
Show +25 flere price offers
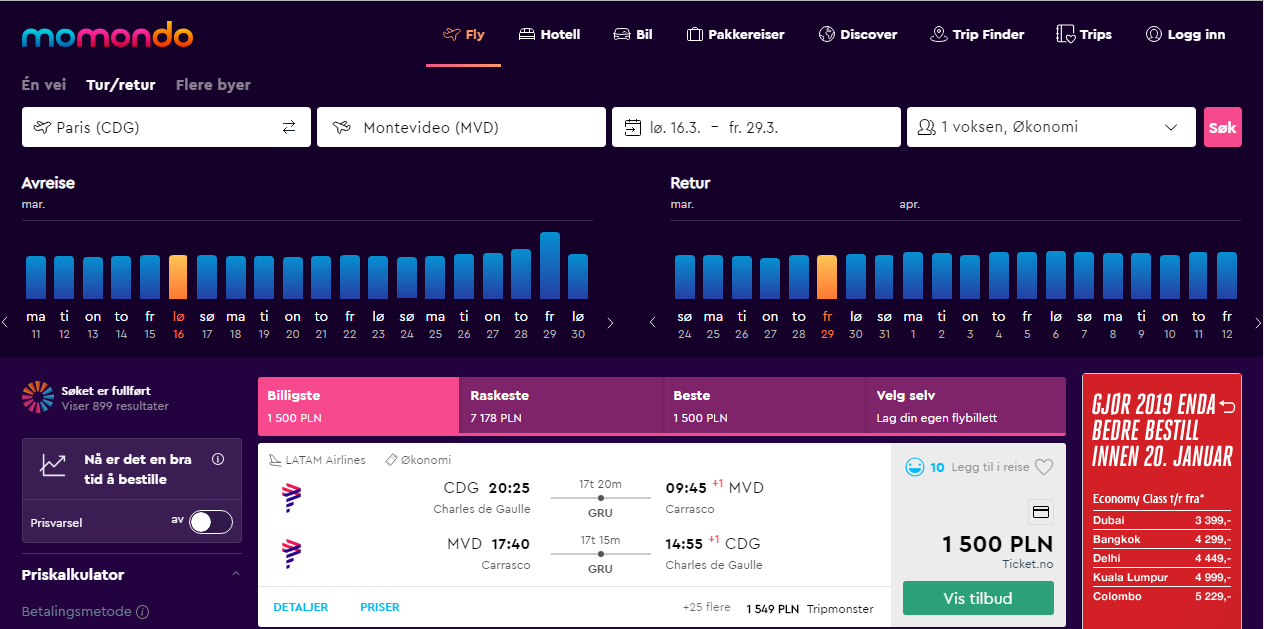click(707, 608)
